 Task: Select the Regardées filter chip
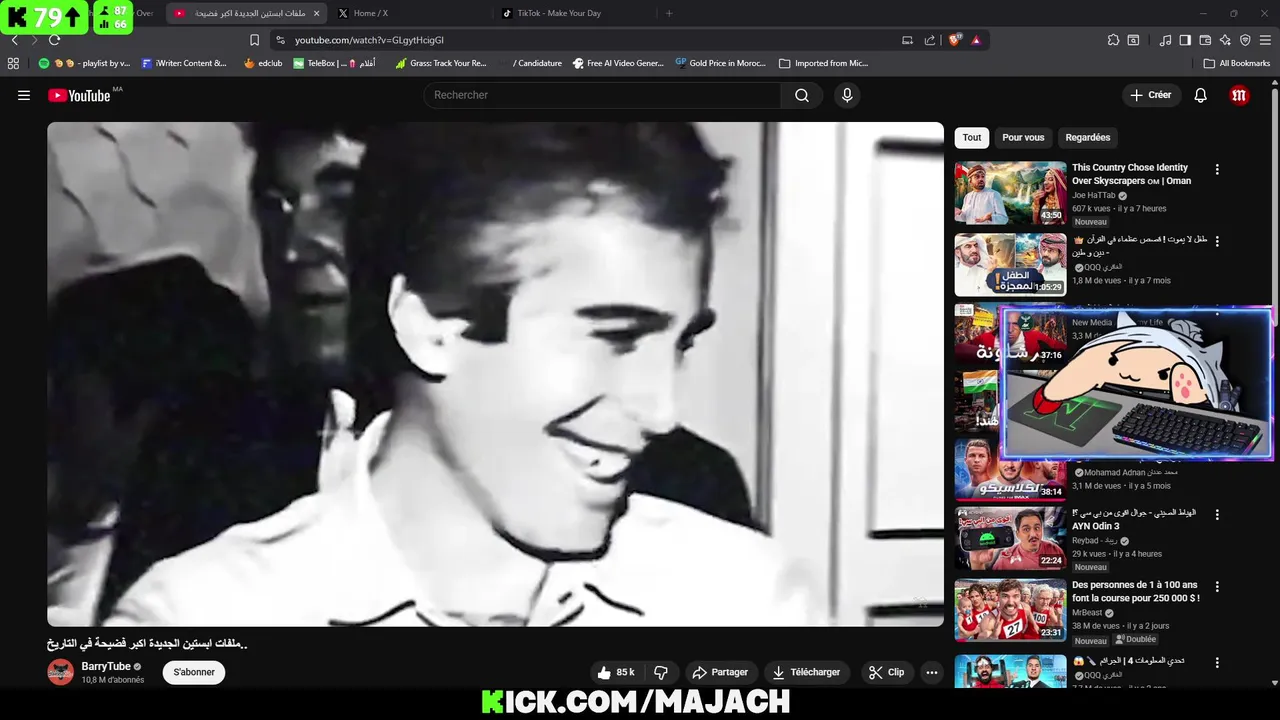click(1088, 137)
